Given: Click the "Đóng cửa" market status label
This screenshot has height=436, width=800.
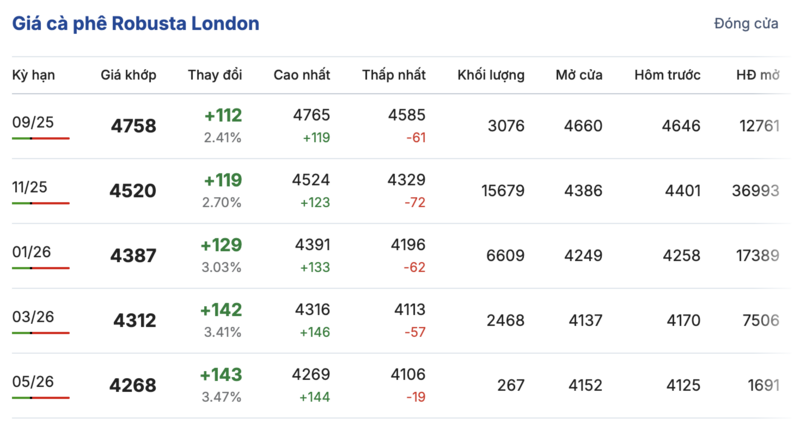Looking at the screenshot, I should (x=746, y=23).
